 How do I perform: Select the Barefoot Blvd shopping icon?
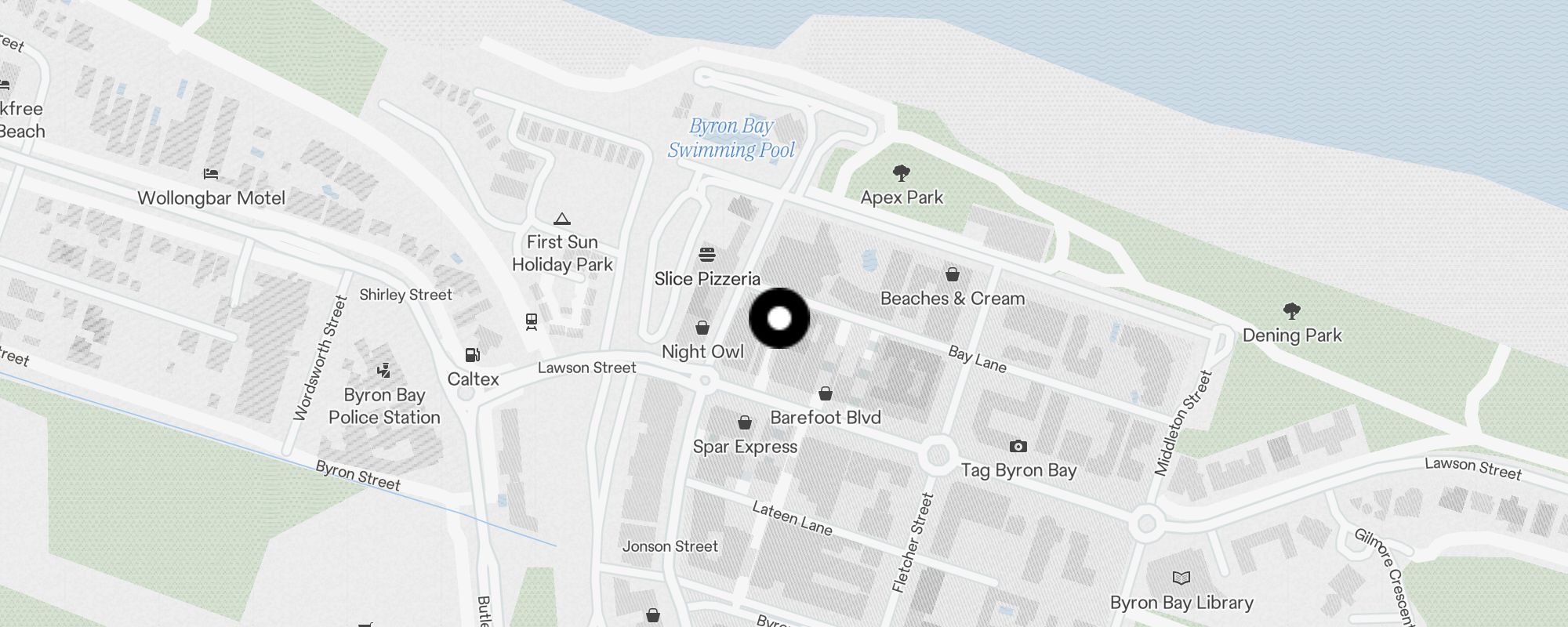point(825,393)
